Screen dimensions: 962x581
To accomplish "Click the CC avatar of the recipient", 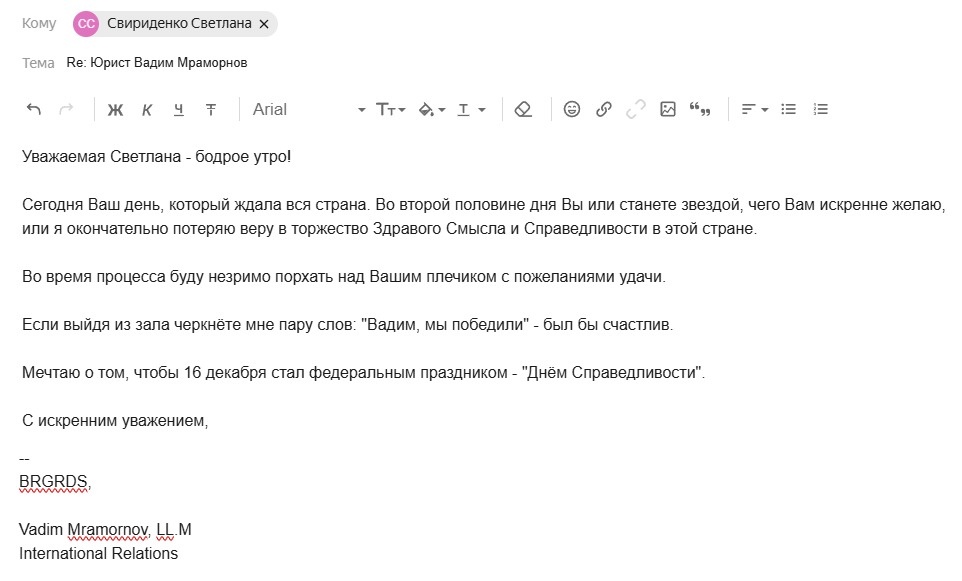I will pyautogui.click(x=86, y=24).
